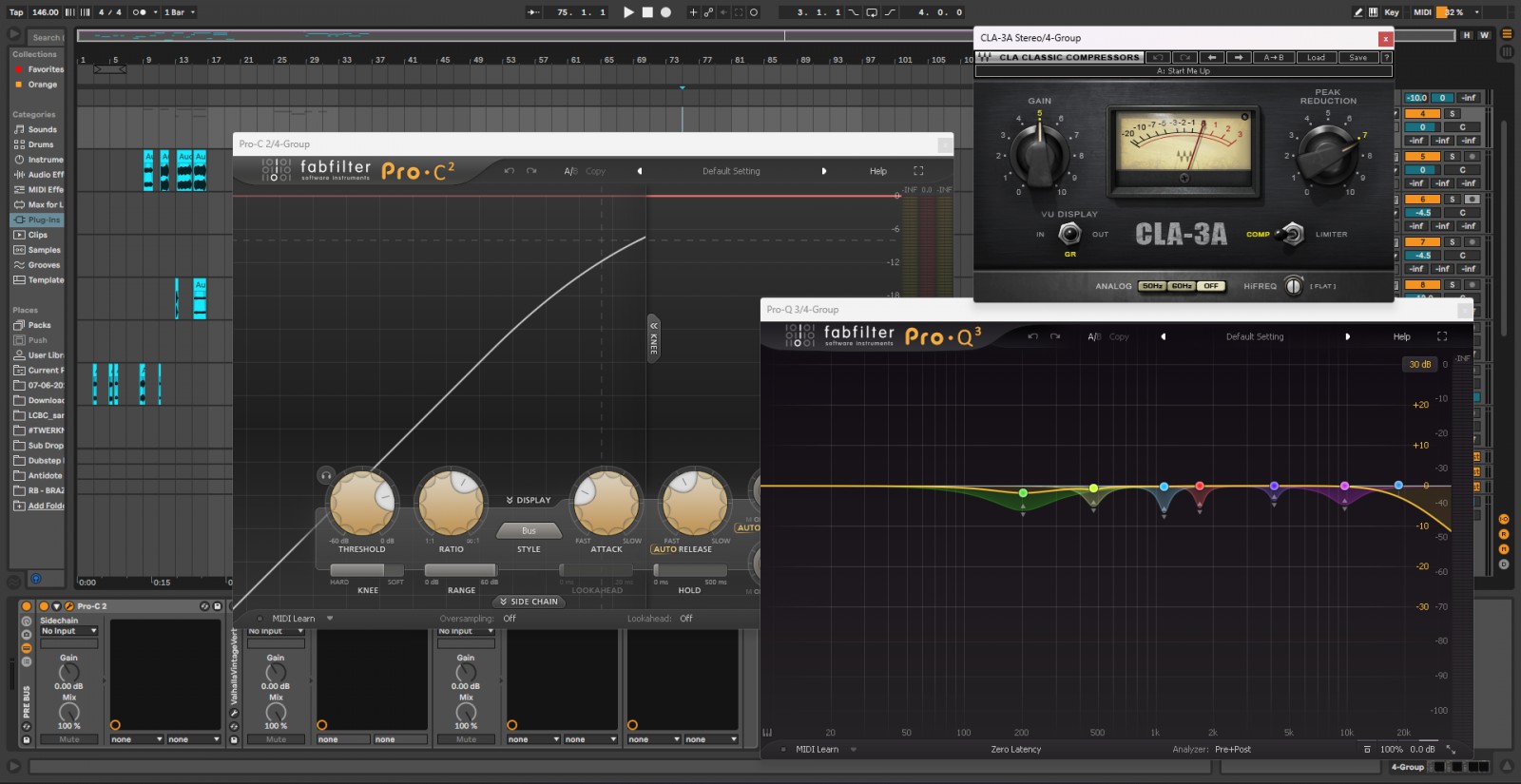Arm the Arrangement Record button

pos(665,12)
